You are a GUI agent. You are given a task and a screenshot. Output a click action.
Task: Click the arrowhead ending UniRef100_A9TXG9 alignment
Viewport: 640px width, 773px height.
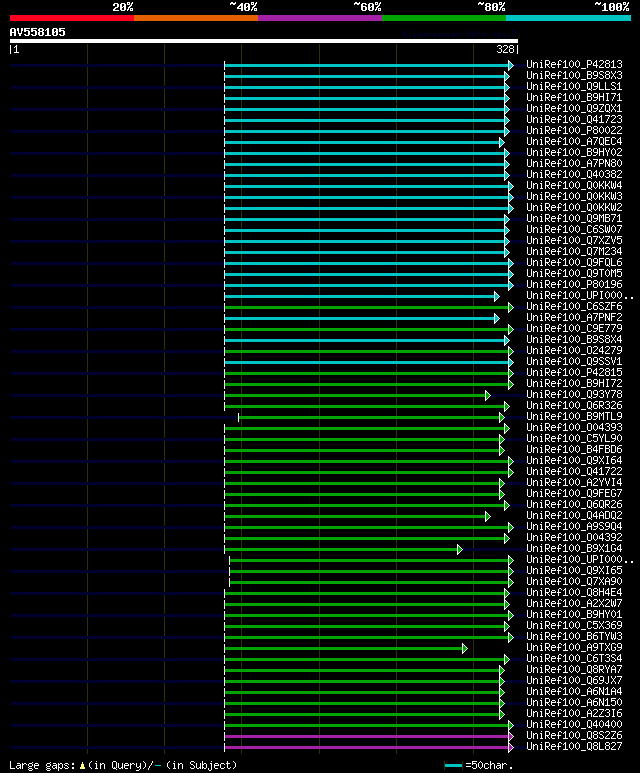tap(464, 648)
